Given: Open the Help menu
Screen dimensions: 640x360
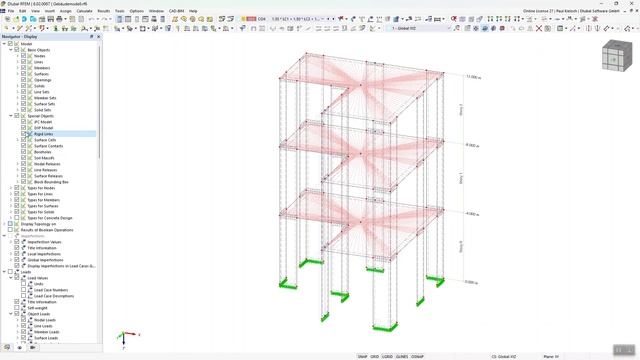Looking at the screenshot, I should tap(193, 11).
